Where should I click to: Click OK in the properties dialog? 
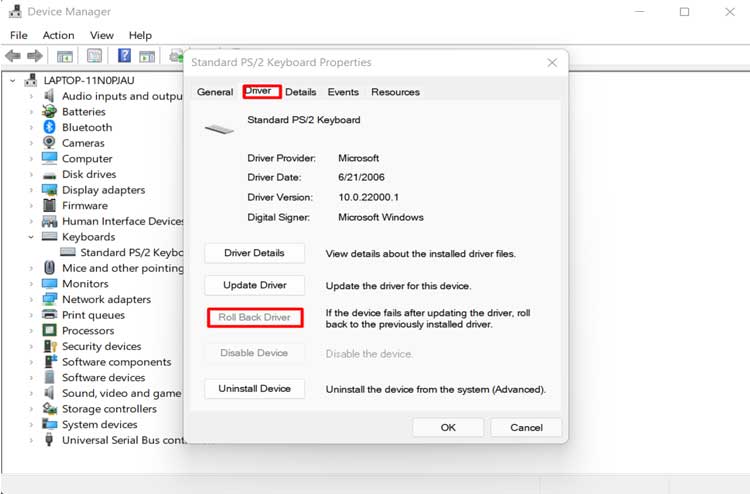[448, 428]
